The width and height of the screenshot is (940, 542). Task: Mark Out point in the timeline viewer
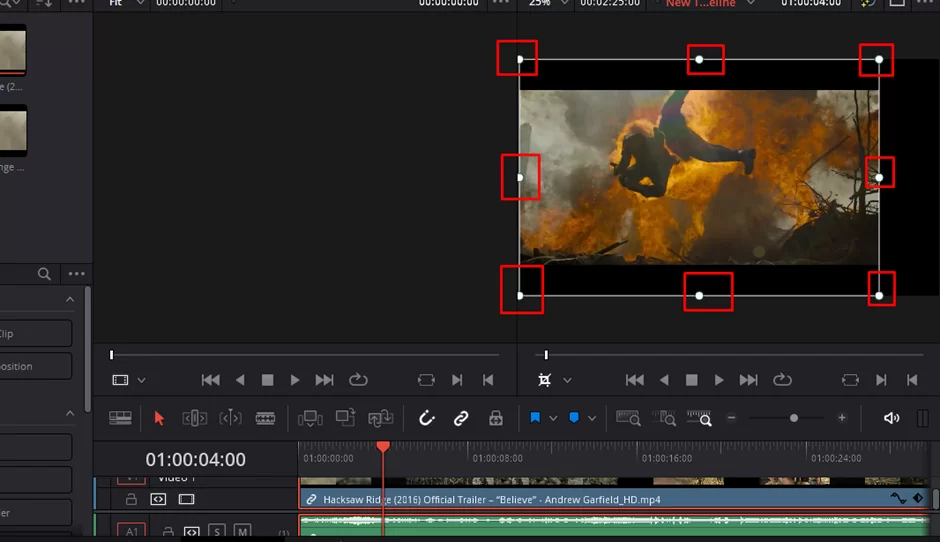912,380
